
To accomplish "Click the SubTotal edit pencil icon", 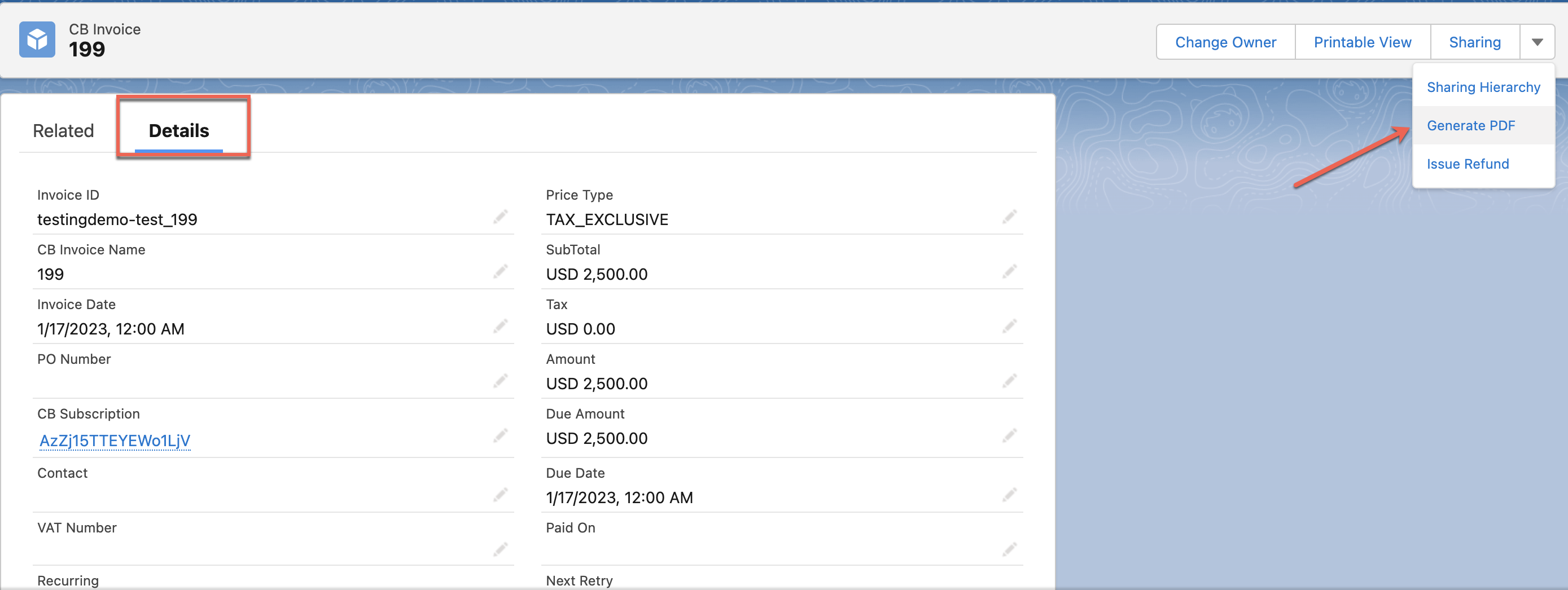I will [1009, 272].
